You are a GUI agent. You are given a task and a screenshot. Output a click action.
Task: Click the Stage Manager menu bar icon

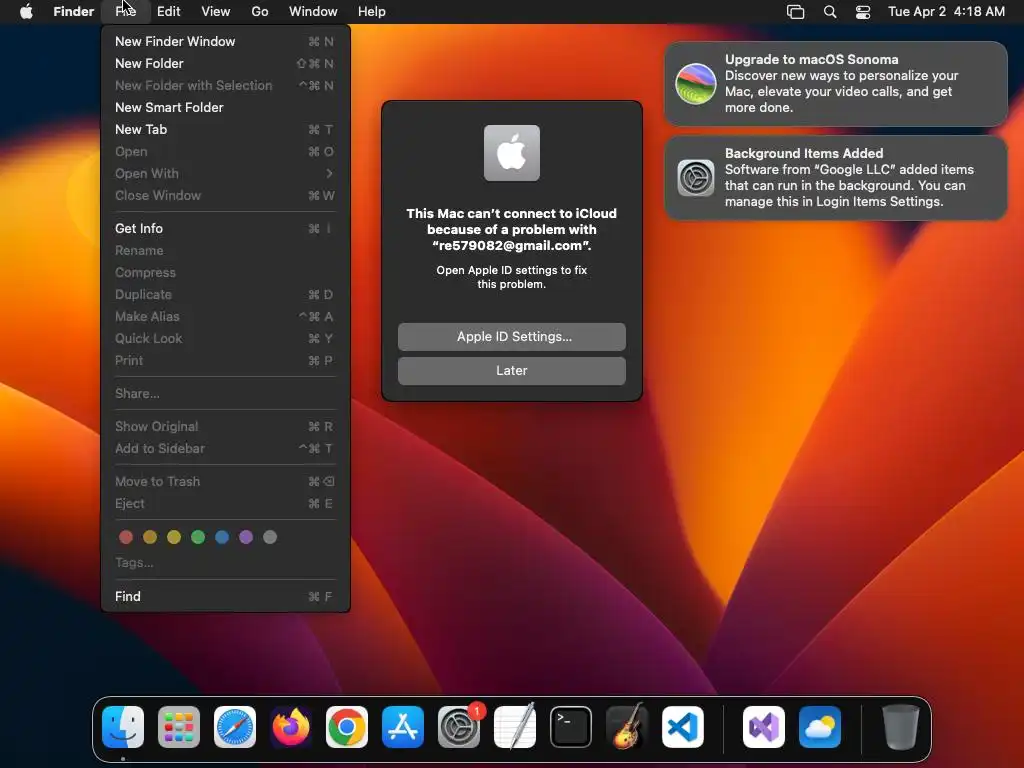point(795,11)
